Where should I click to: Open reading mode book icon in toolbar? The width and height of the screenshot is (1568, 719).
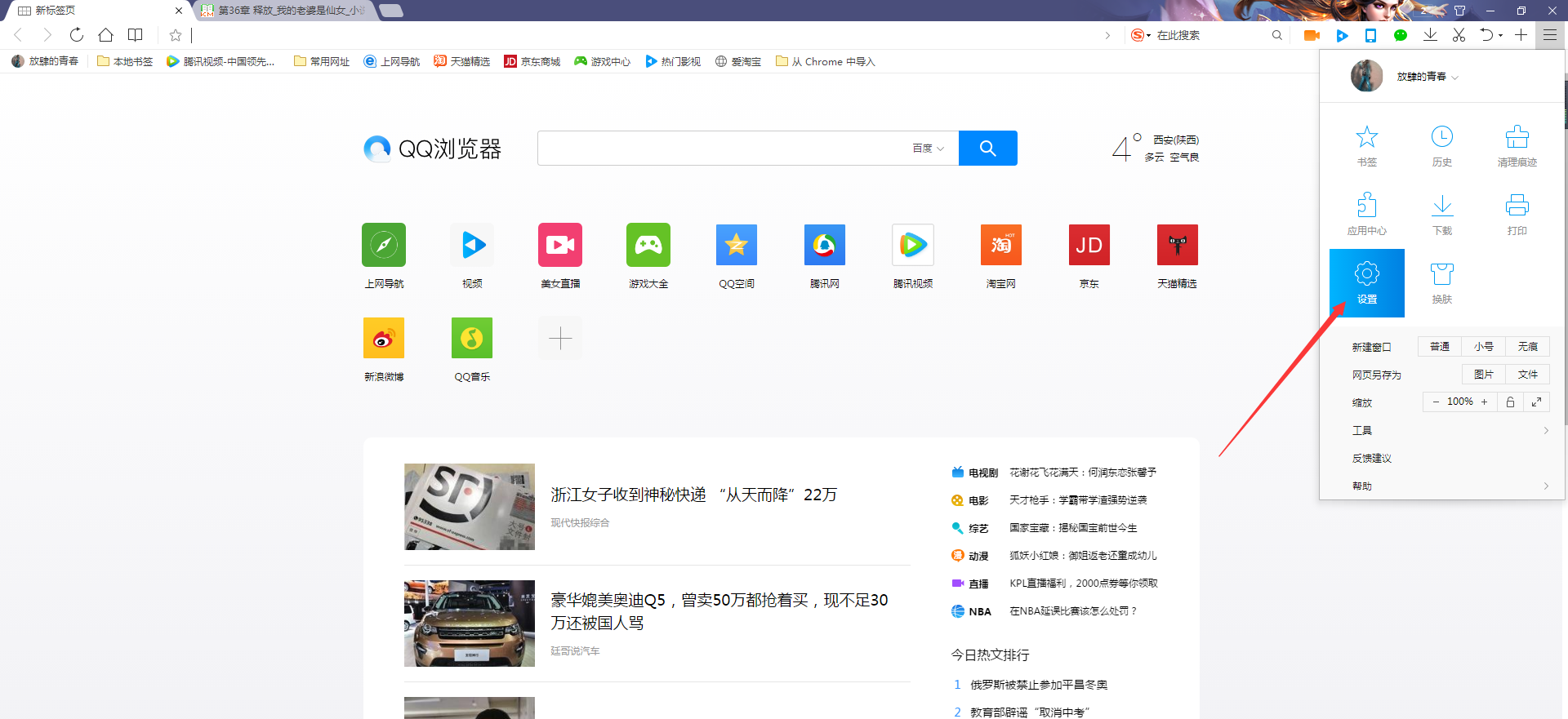click(136, 34)
